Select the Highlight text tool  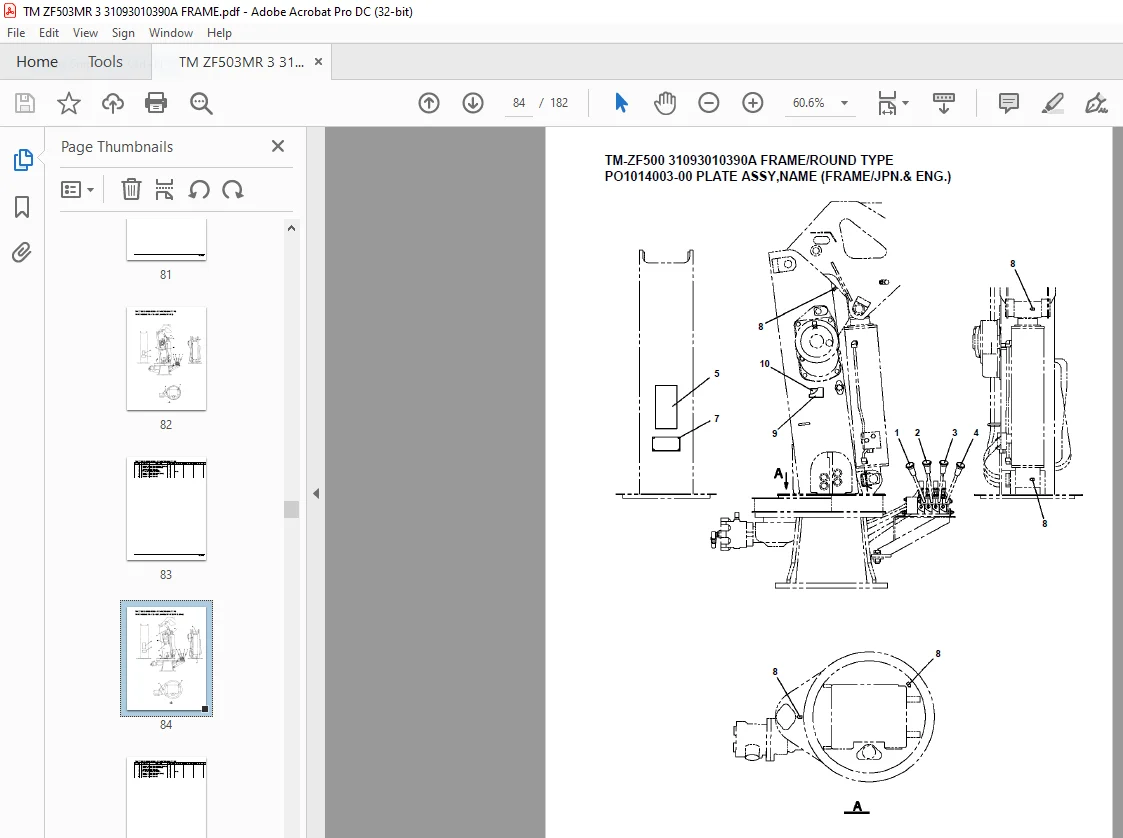[1052, 103]
